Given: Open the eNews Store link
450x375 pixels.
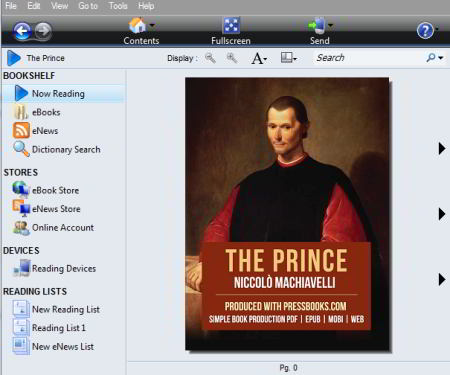Looking at the screenshot, I should [56, 209].
